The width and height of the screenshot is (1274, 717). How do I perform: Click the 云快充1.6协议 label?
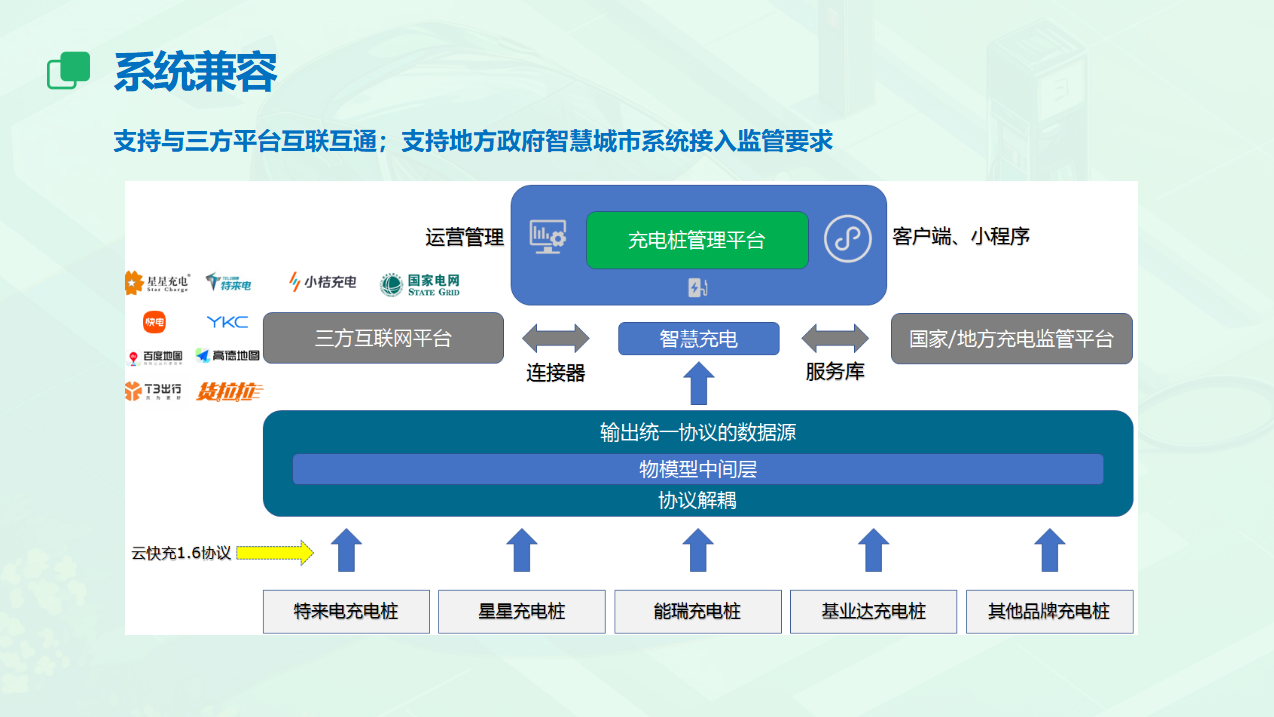(x=181, y=553)
